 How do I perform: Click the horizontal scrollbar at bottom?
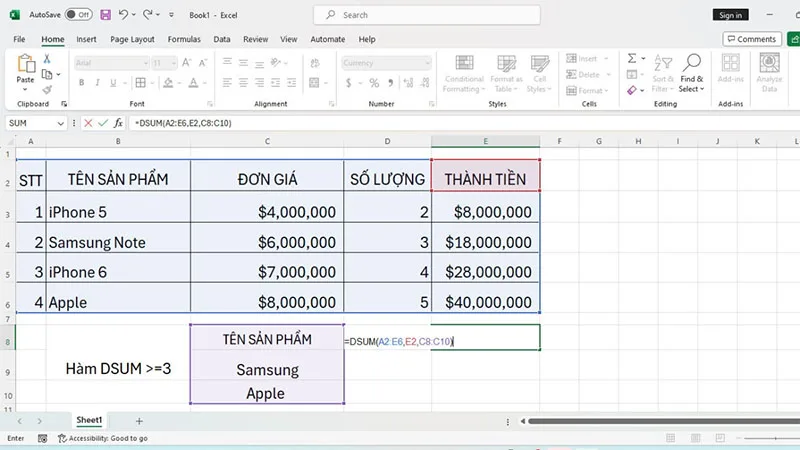[x=663, y=421]
